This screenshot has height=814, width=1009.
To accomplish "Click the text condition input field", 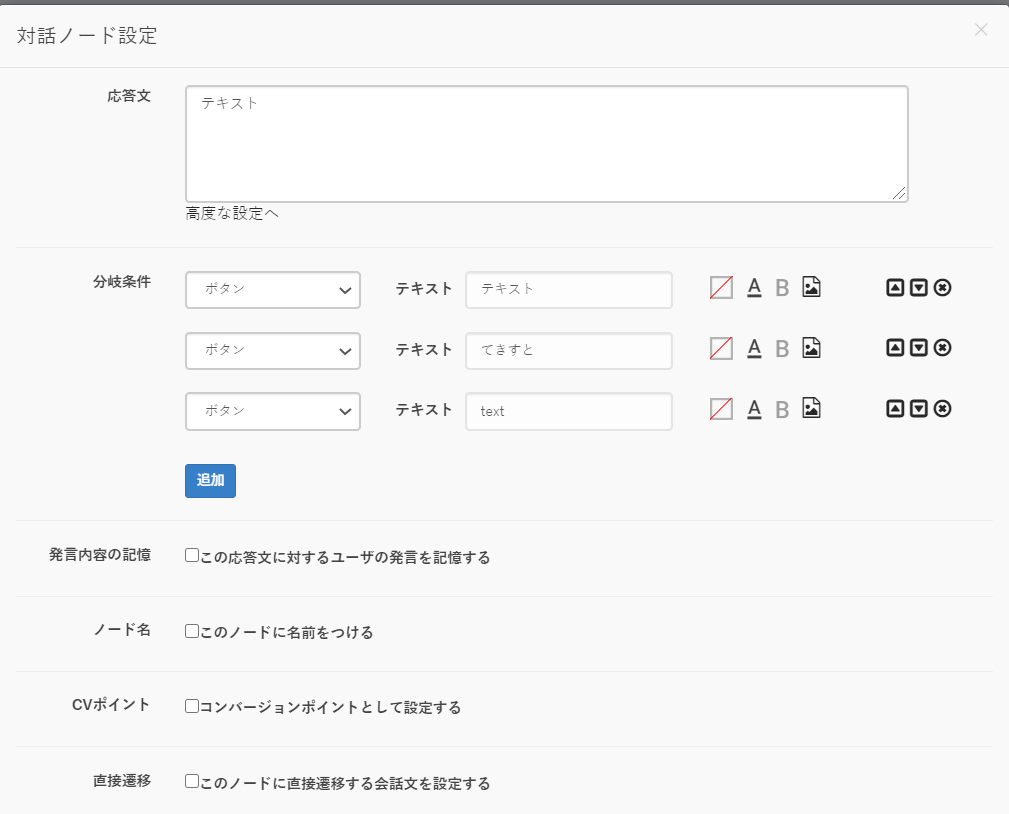I will pyautogui.click(x=569, y=411).
